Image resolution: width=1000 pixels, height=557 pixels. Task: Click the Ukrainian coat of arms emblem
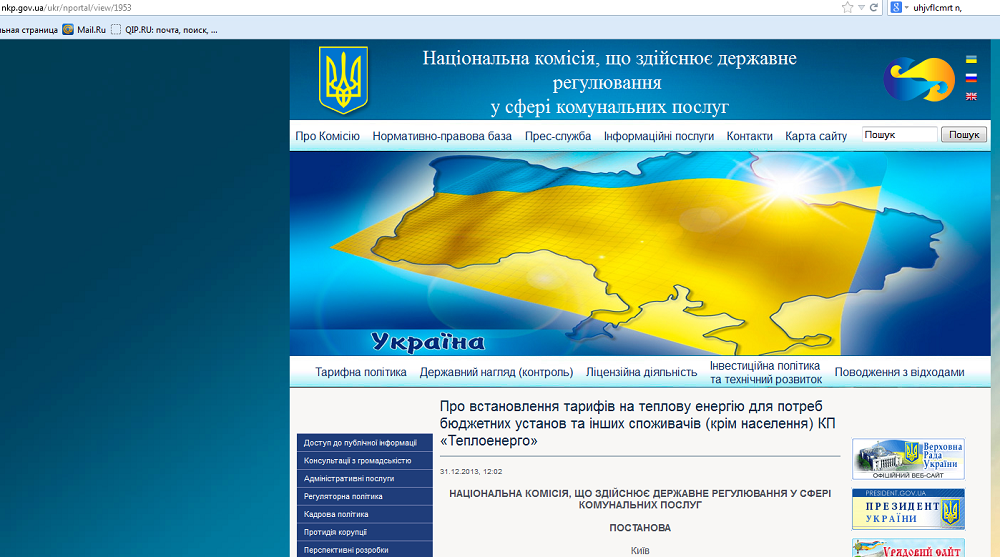(343, 80)
